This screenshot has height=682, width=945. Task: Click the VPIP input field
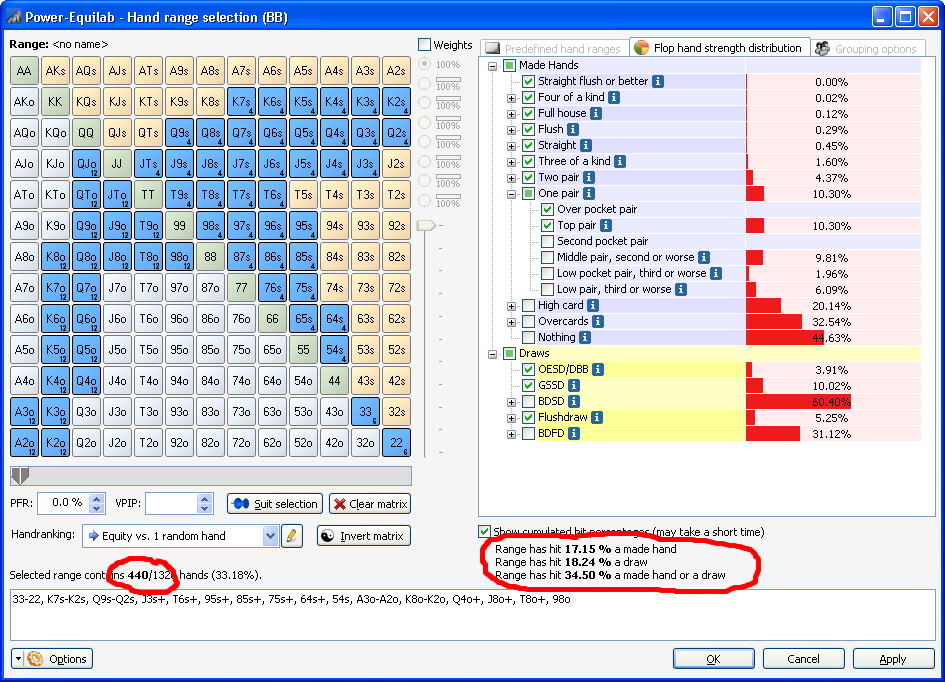[x=171, y=503]
